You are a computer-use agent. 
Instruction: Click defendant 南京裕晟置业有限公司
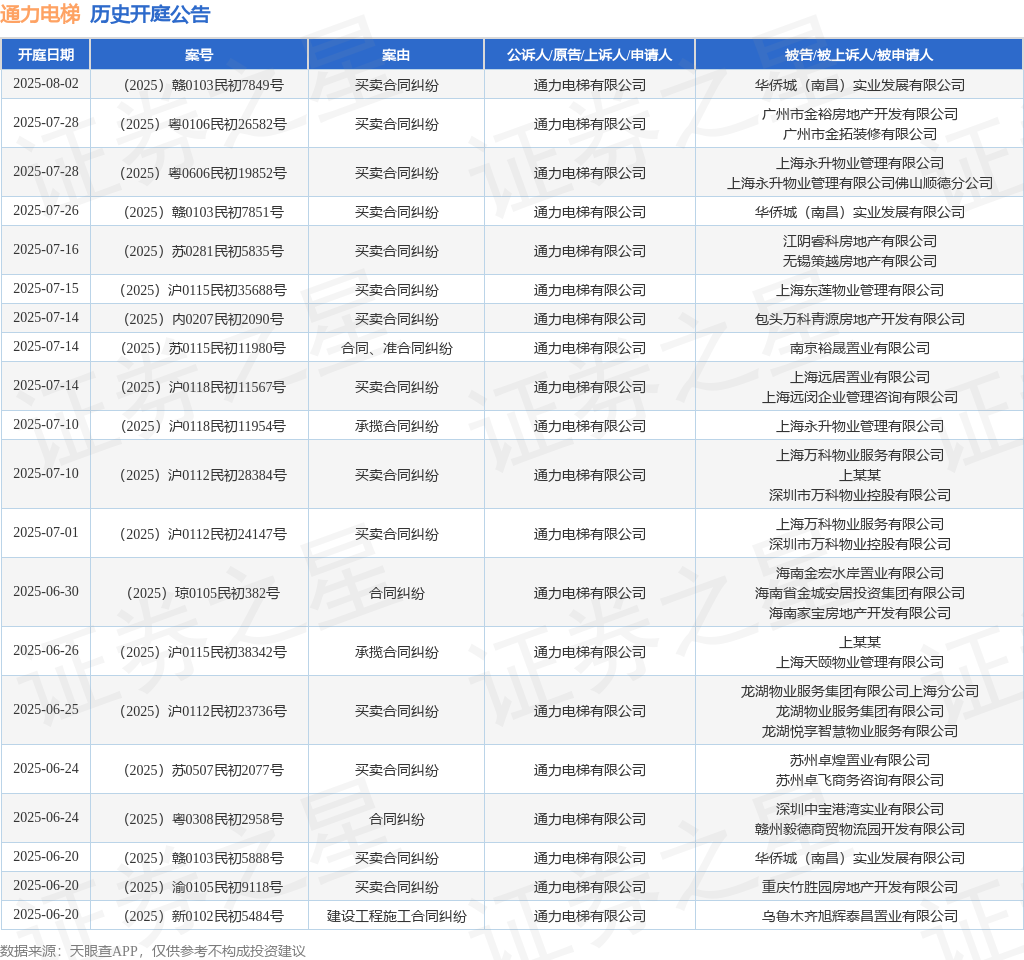click(860, 348)
